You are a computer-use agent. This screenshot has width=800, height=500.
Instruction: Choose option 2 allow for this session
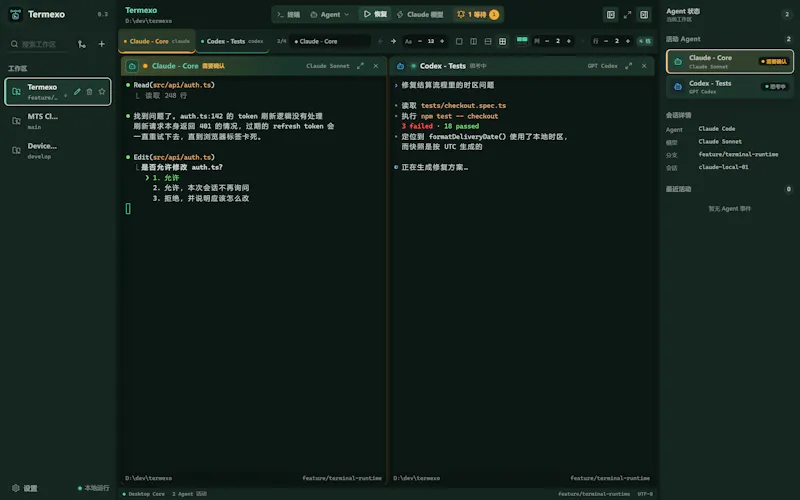(x=201, y=188)
